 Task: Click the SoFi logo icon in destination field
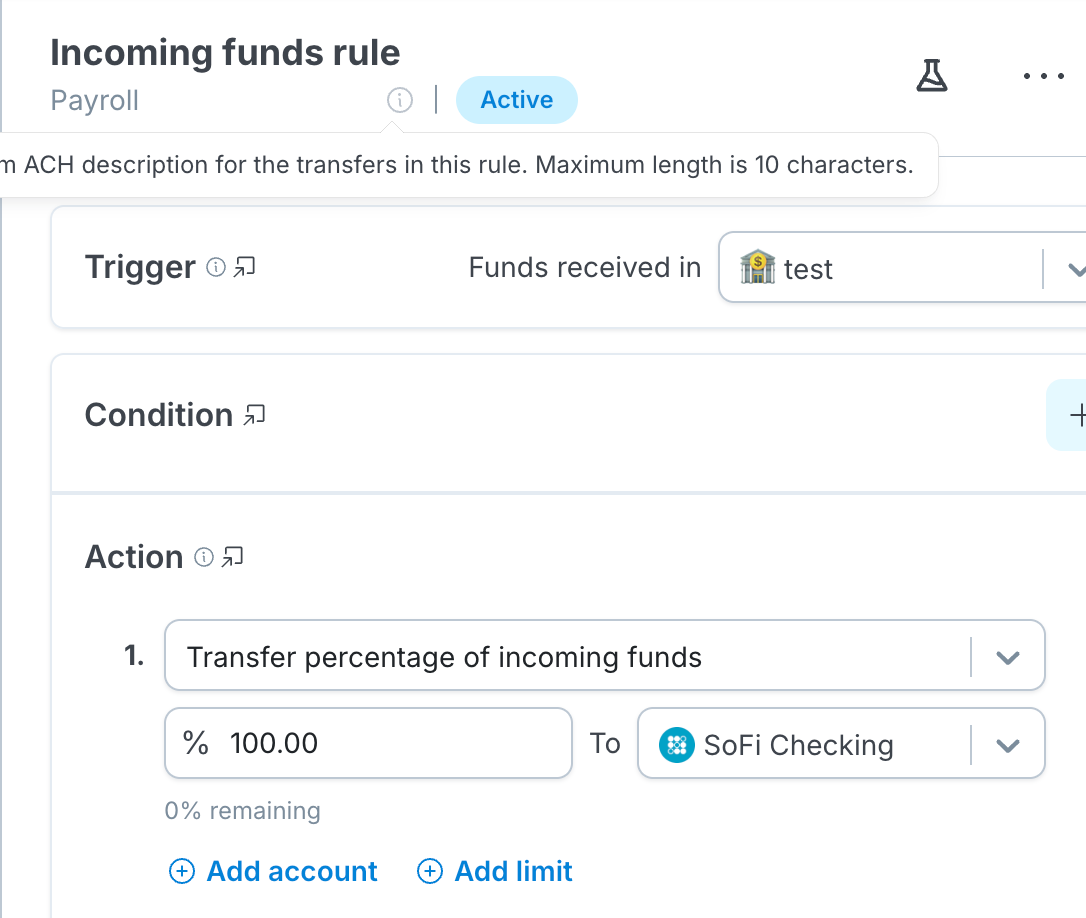(677, 745)
